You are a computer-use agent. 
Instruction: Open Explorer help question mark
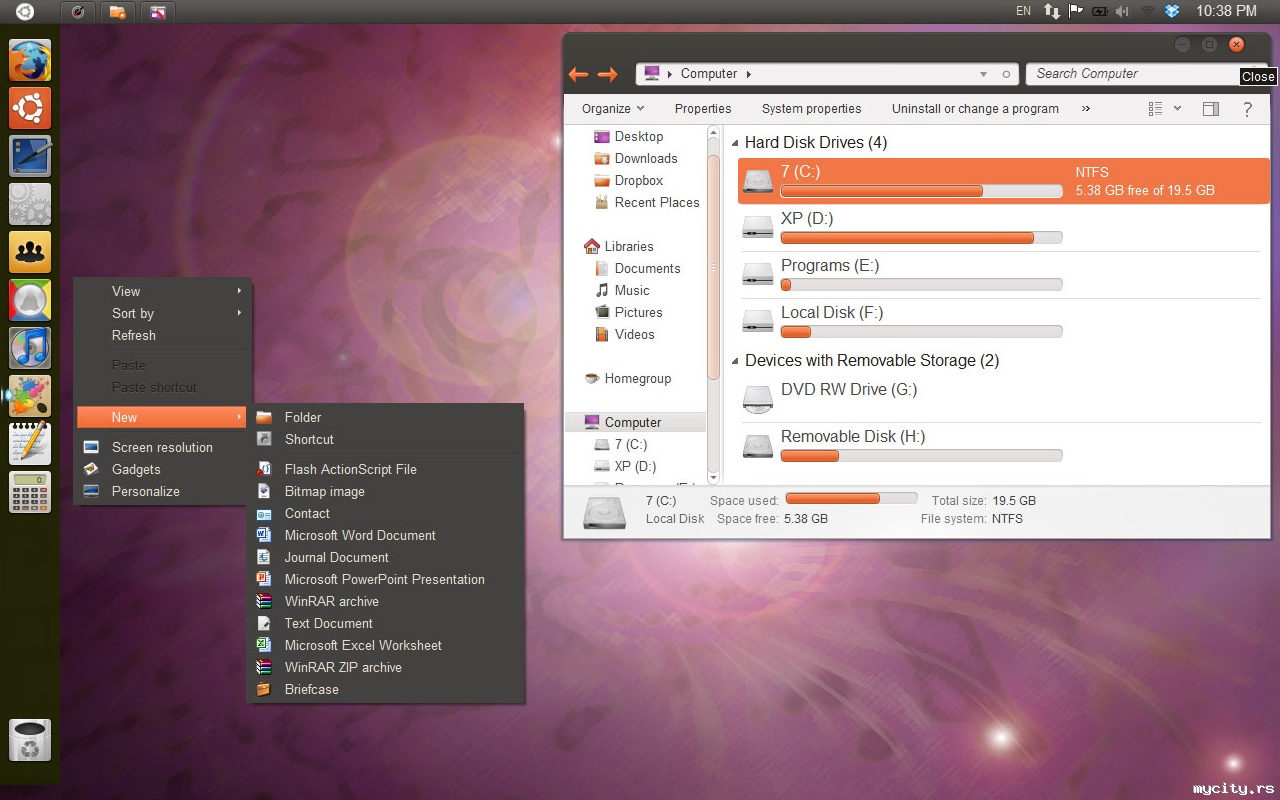(x=1247, y=109)
